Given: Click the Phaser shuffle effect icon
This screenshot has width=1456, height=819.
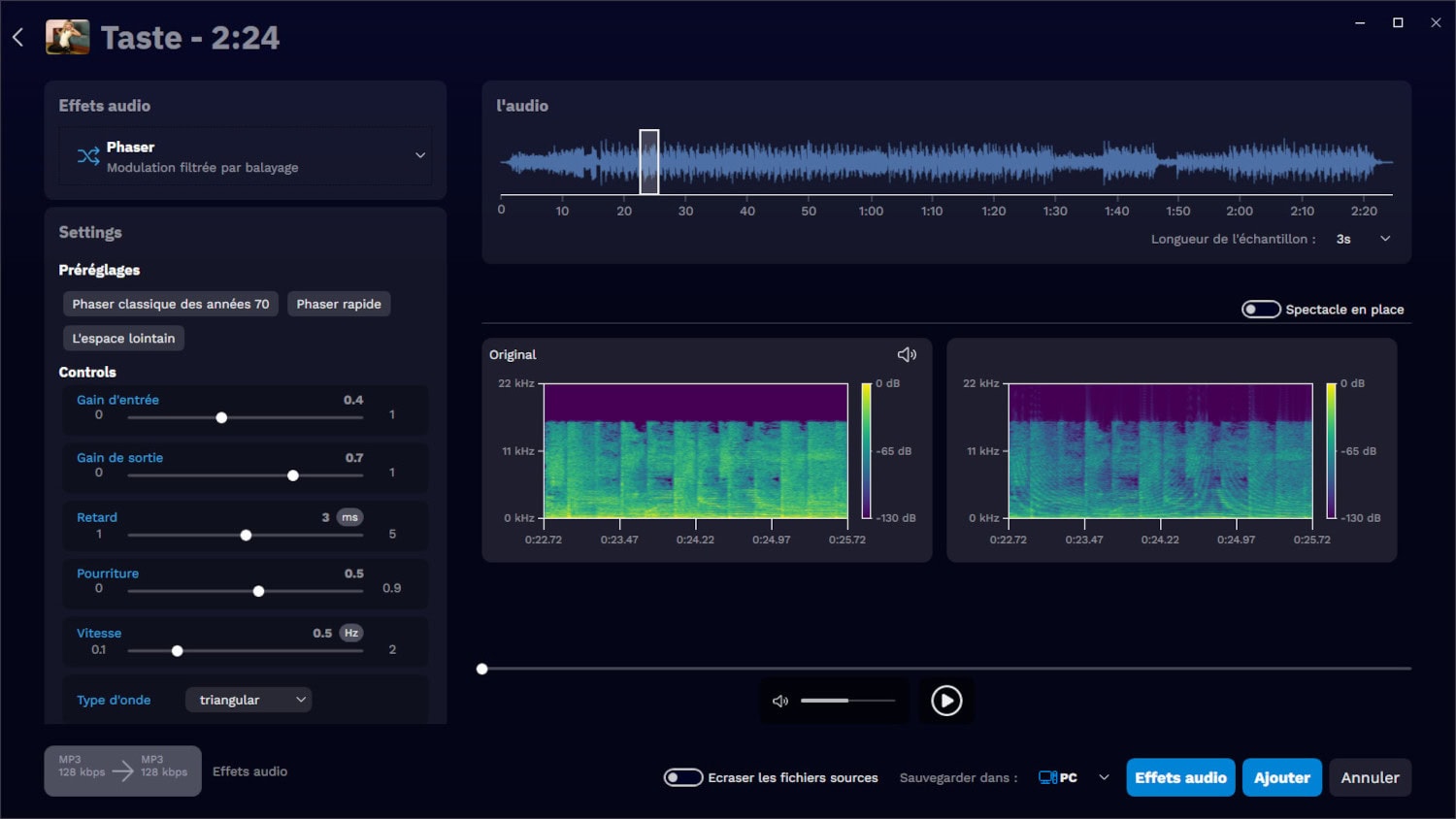Looking at the screenshot, I should [x=88, y=156].
